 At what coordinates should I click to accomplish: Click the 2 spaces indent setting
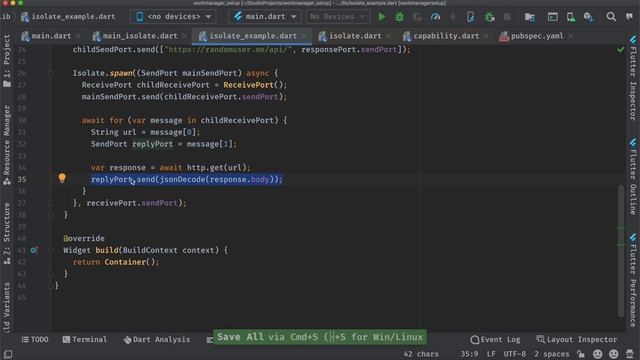(x=551, y=354)
